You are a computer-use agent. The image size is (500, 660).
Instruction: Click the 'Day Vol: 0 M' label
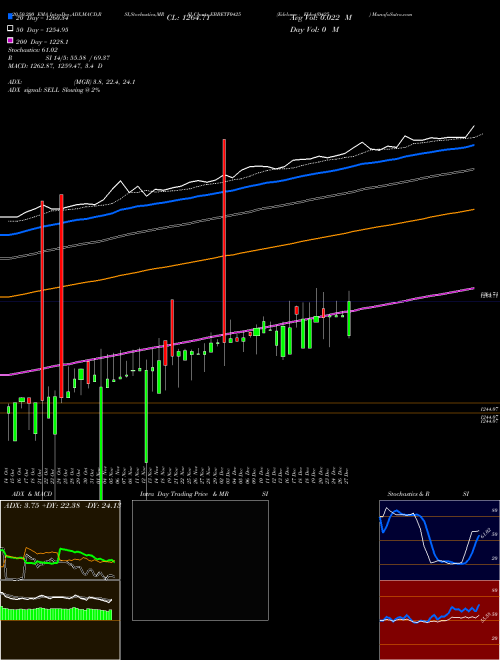coord(314,29)
